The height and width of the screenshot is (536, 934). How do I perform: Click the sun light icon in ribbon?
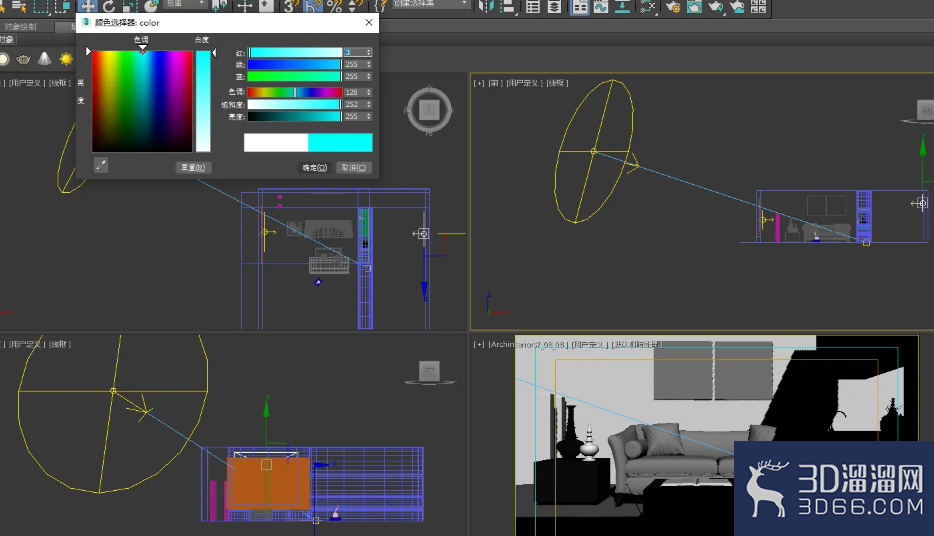tap(66, 59)
